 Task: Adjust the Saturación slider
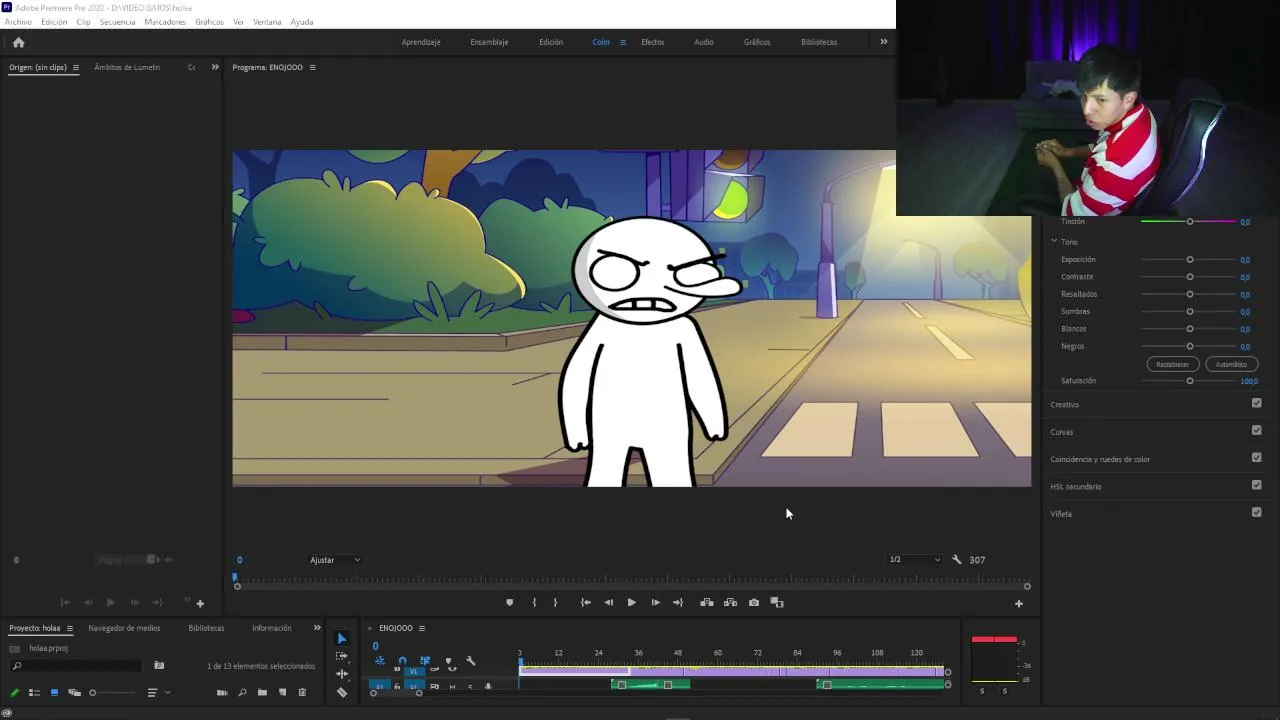pos(1190,381)
